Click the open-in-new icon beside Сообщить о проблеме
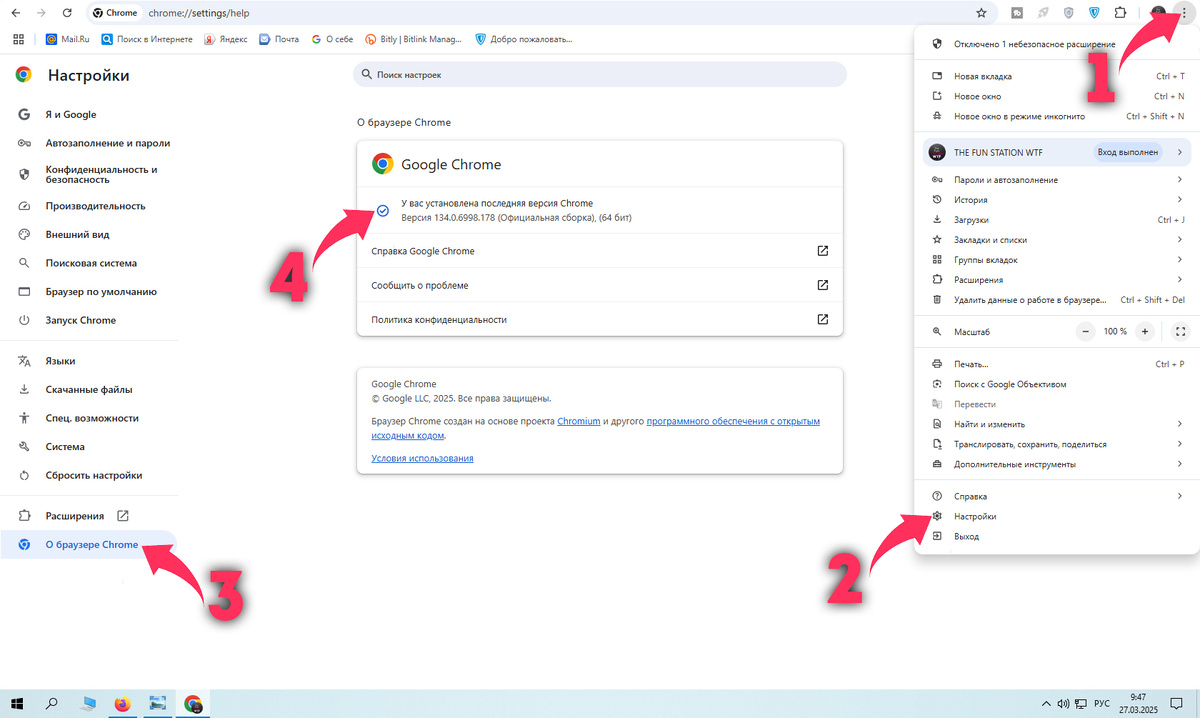This screenshot has width=1200, height=718. click(823, 285)
